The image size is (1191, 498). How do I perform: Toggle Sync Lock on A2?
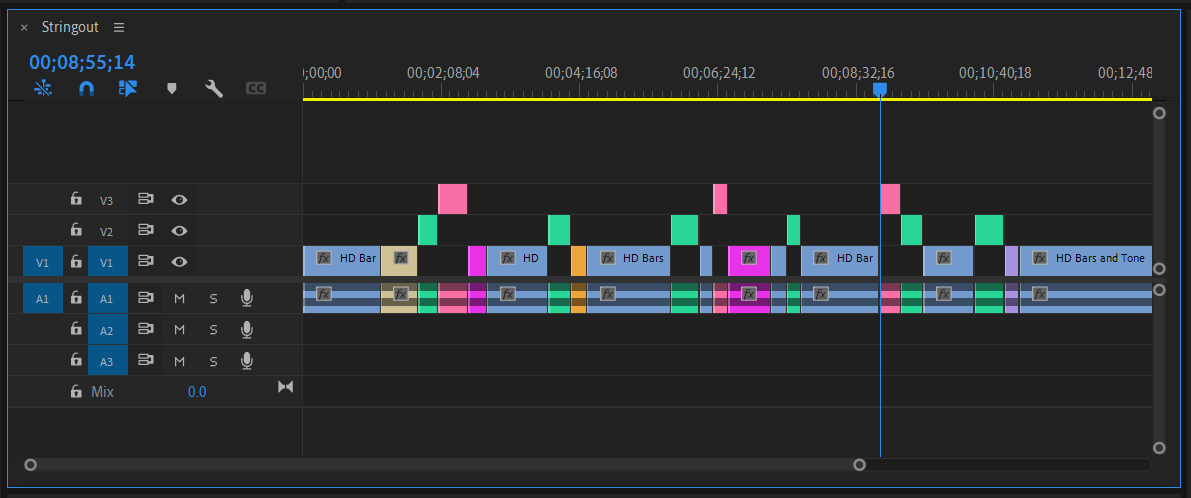145,329
